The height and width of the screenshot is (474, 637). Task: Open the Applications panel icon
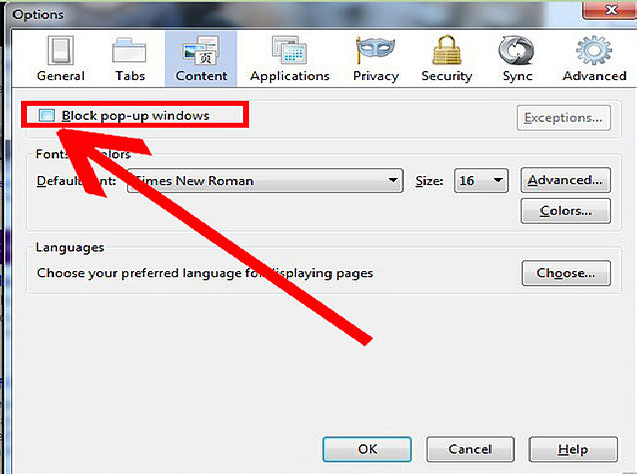(x=289, y=50)
